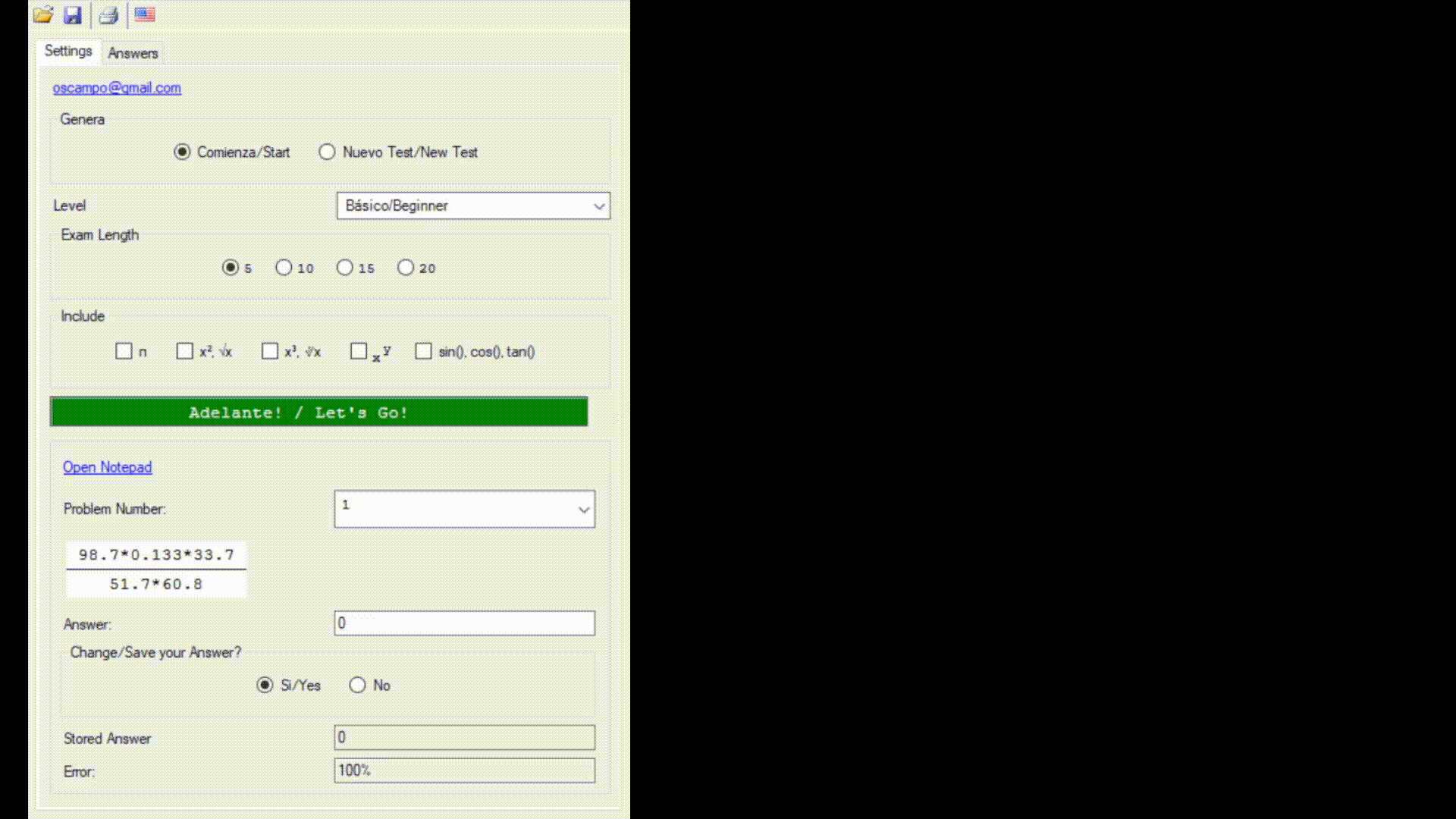Switch to the Answers tab
Screen dimensions: 1456x819
pyautogui.click(x=133, y=53)
